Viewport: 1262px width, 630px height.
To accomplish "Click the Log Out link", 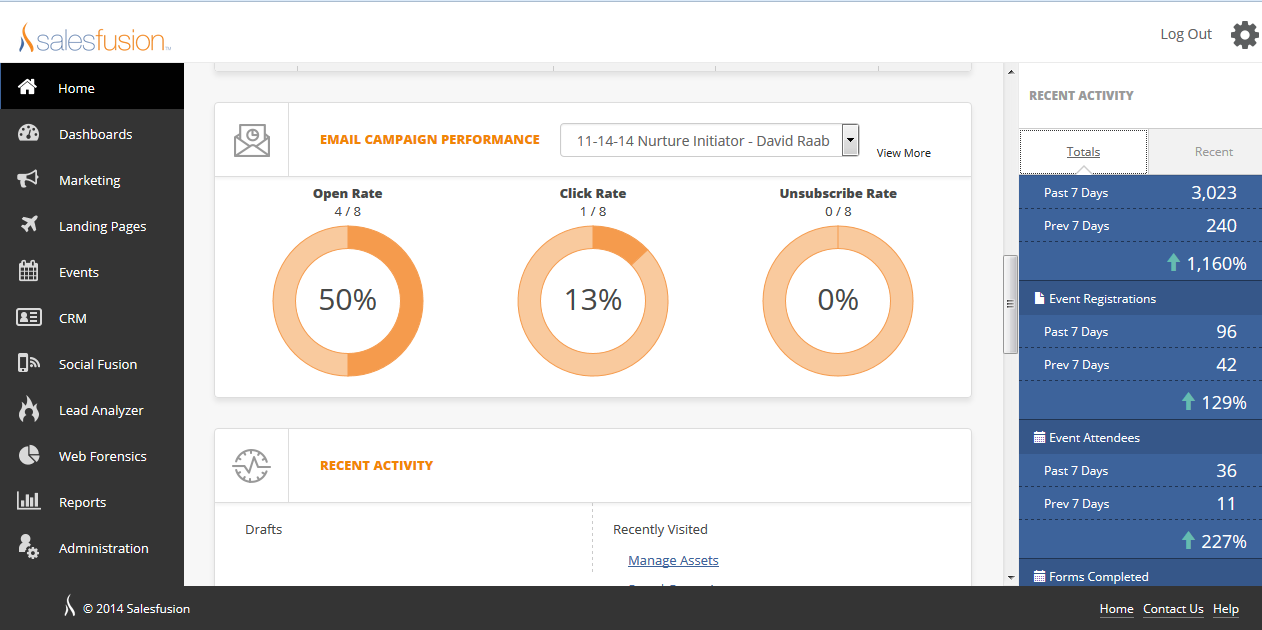I will coord(1186,34).
